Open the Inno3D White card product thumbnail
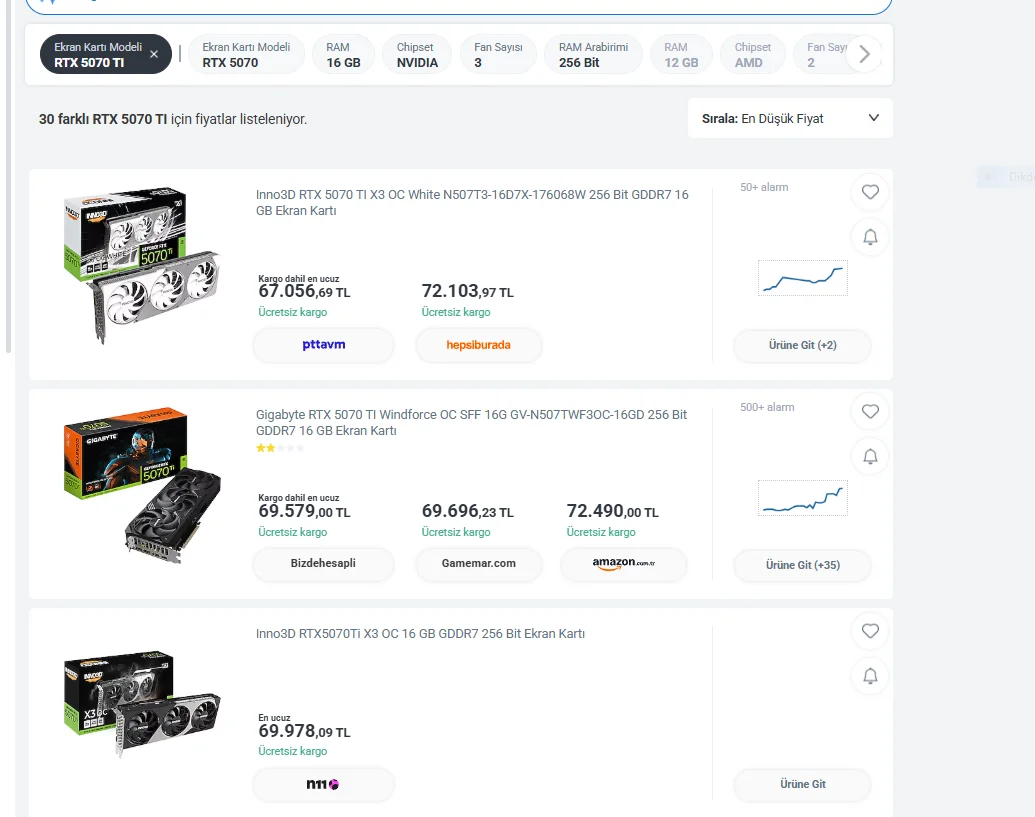This screenshot has height=817, width=1035. (141, 266)
